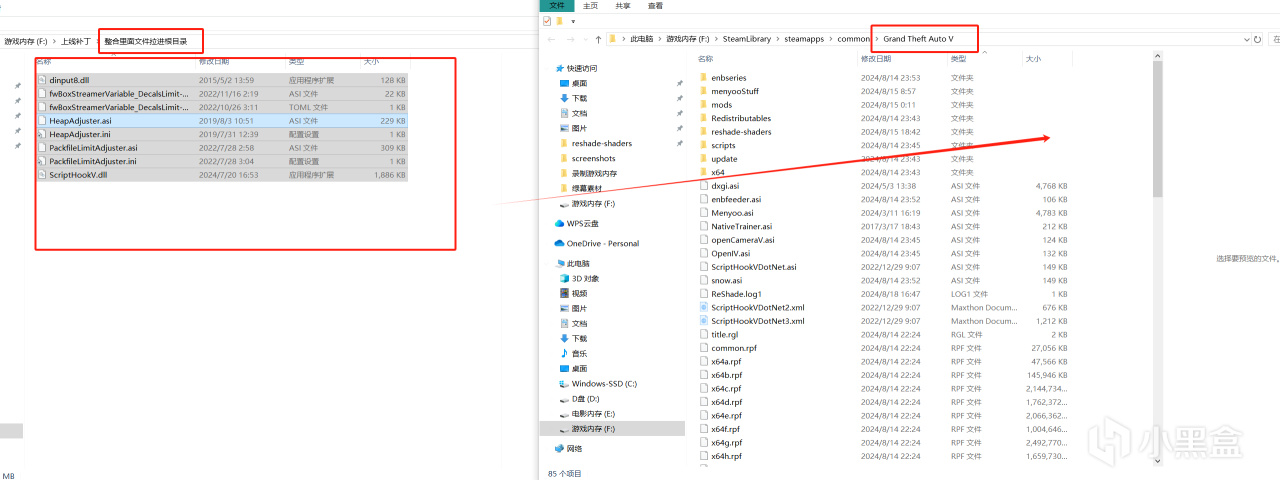Click the 音乐 music note icon
Screen dimensions: 1280x480
pos(565,353)
